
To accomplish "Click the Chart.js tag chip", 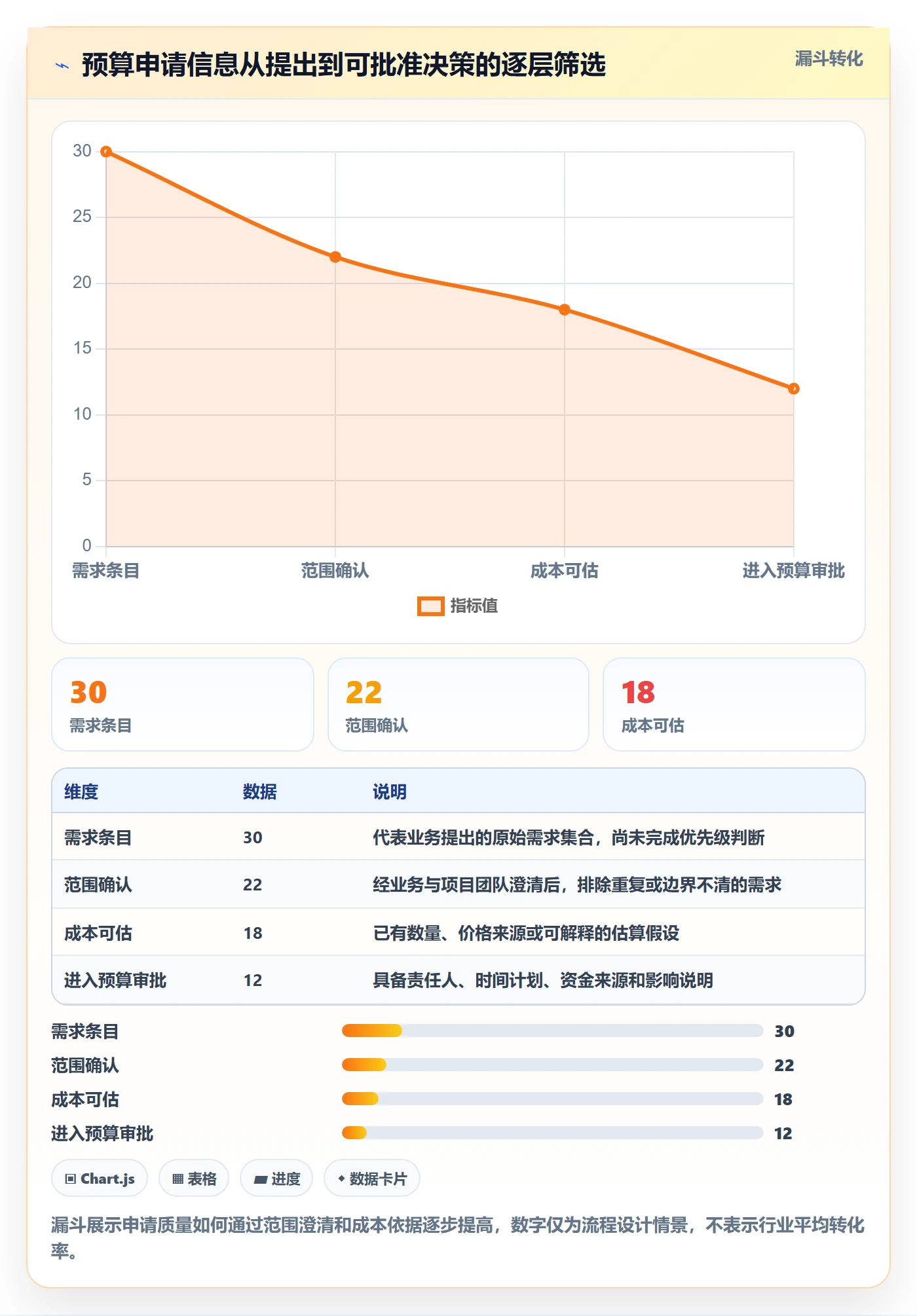I will 100,1179.
